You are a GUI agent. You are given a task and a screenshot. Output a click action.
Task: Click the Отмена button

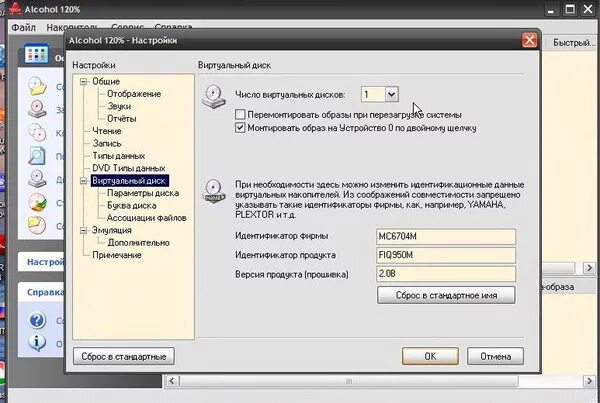click(x=496, y=356)
